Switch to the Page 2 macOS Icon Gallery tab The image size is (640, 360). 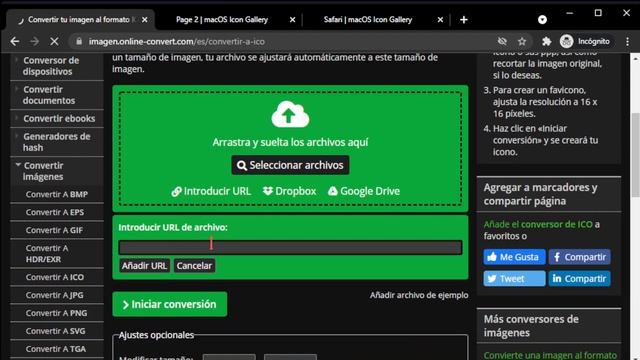222,20
